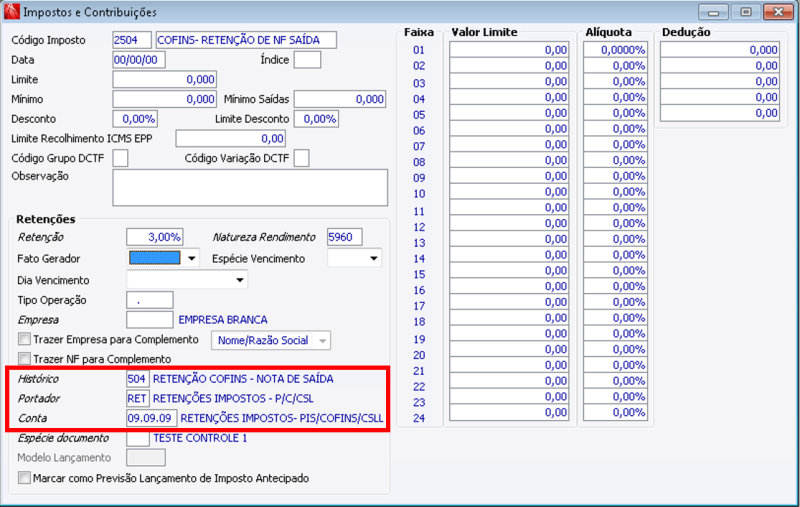Click the Faixa number 15 label
Viewport: 800px width, 507px height.
(419, 274)
